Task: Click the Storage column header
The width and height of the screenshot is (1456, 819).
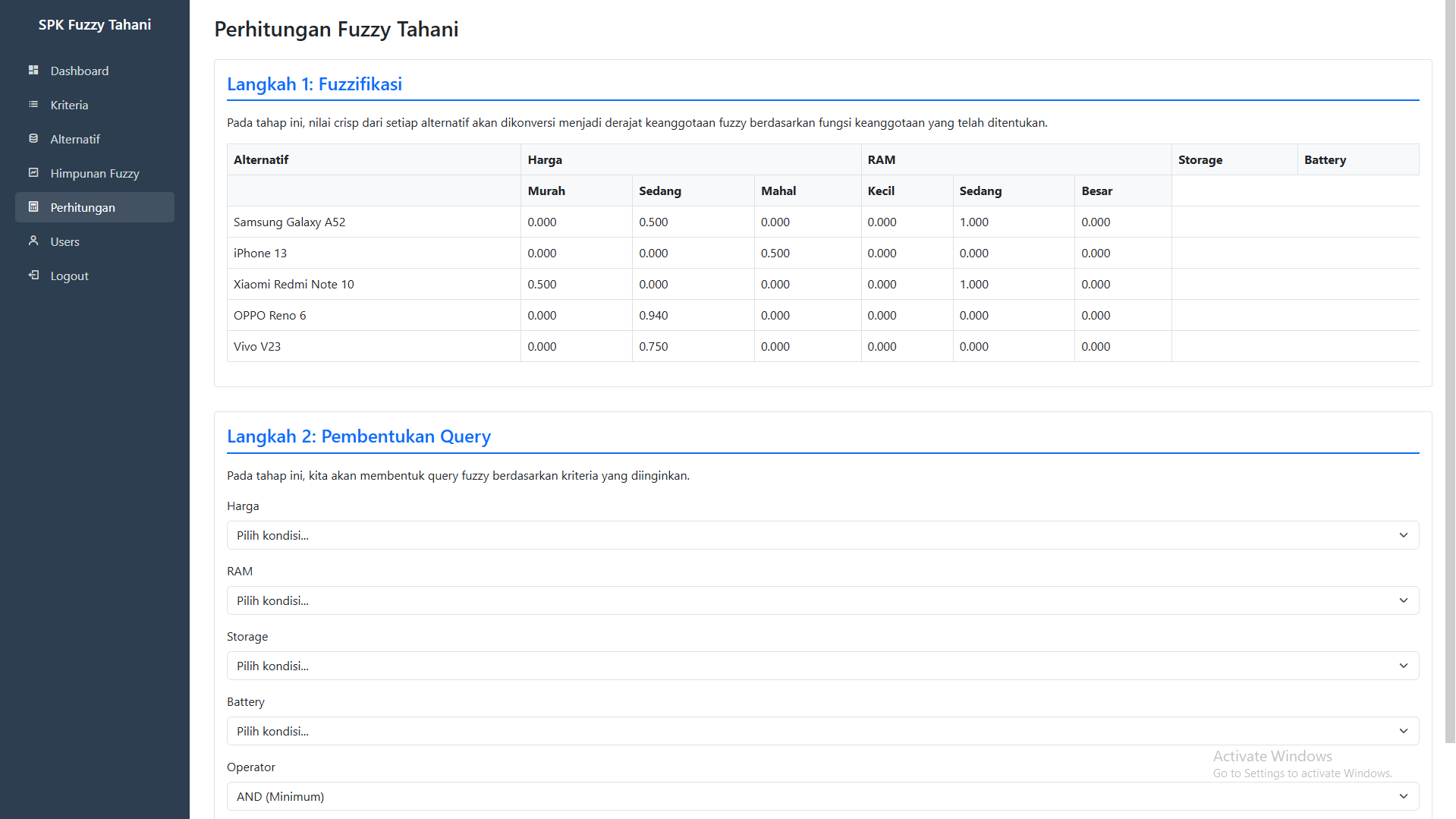Action: (x=1200, y=159)
